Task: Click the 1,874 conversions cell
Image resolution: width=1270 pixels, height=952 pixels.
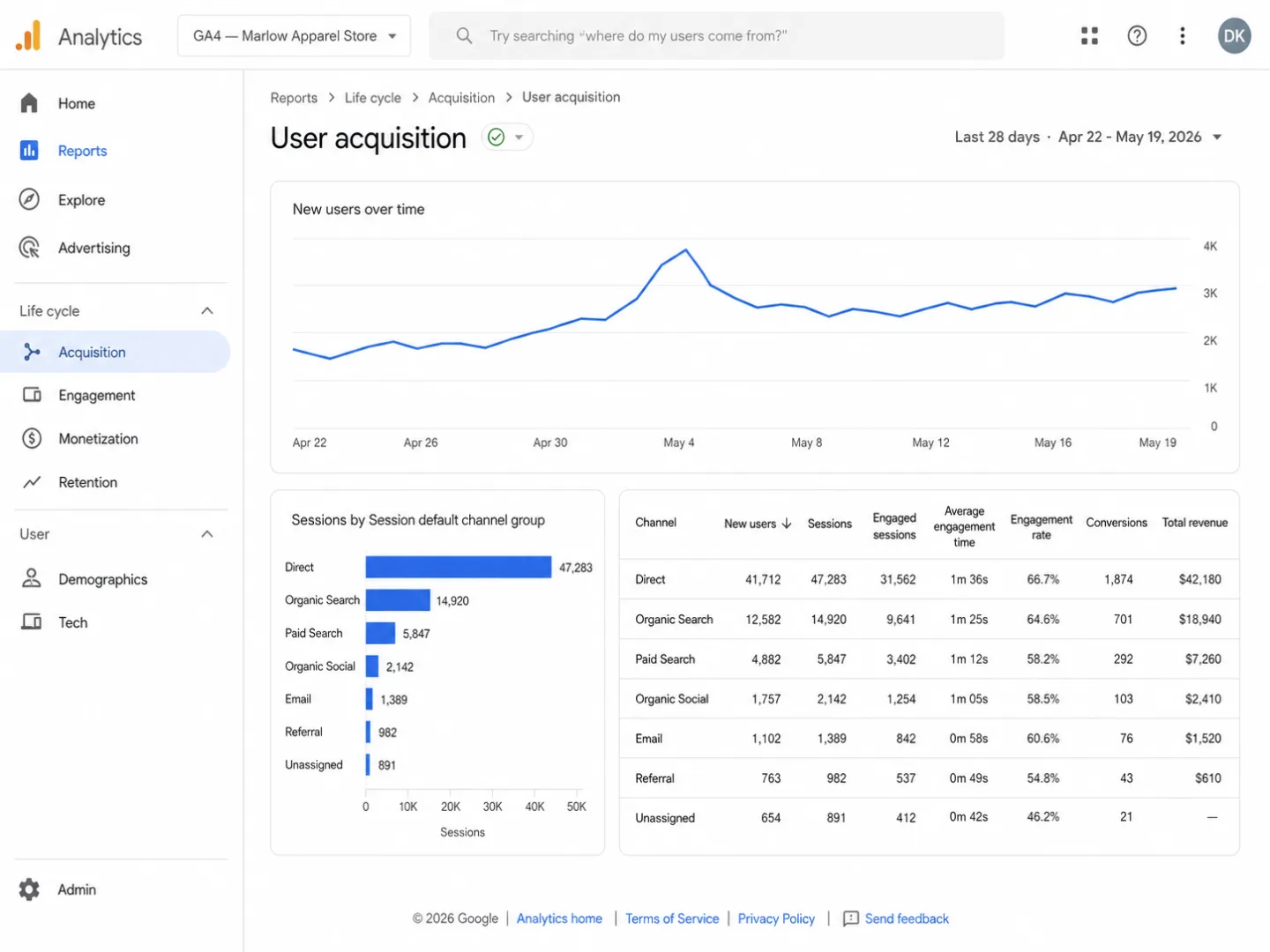Action: pyautogui.click(x=1118, y=579)
